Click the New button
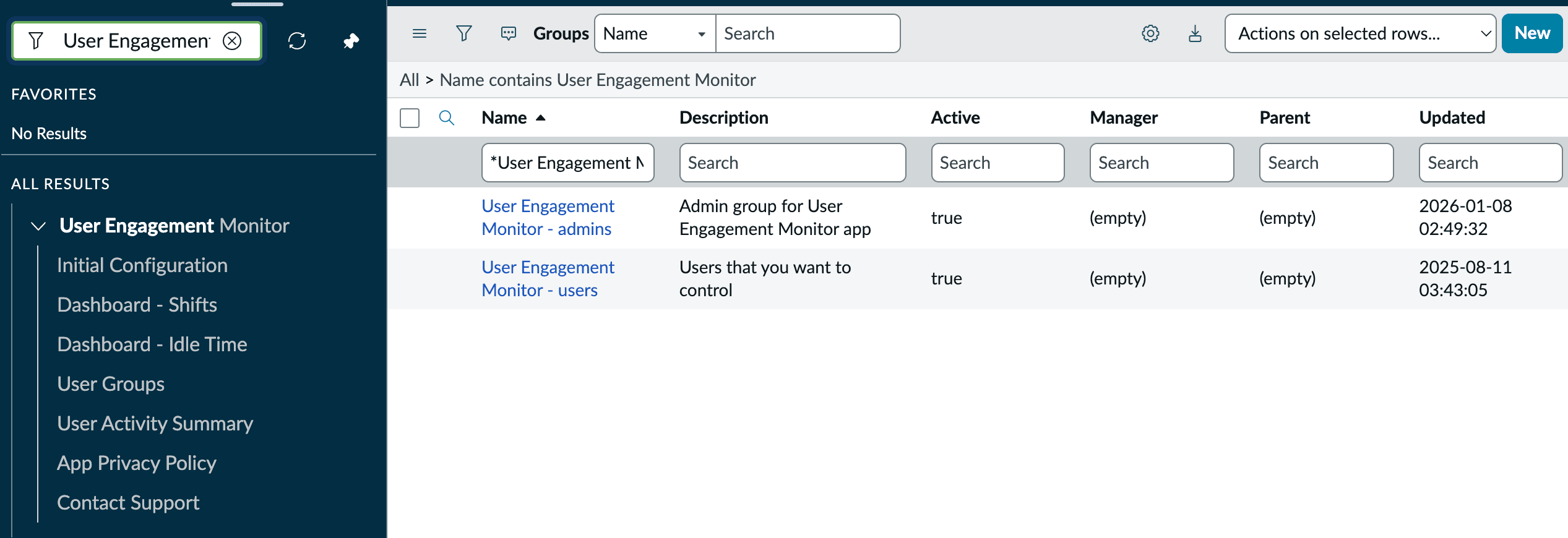The height and width of the screenshot is (538, 1568). coord(1531,33)
